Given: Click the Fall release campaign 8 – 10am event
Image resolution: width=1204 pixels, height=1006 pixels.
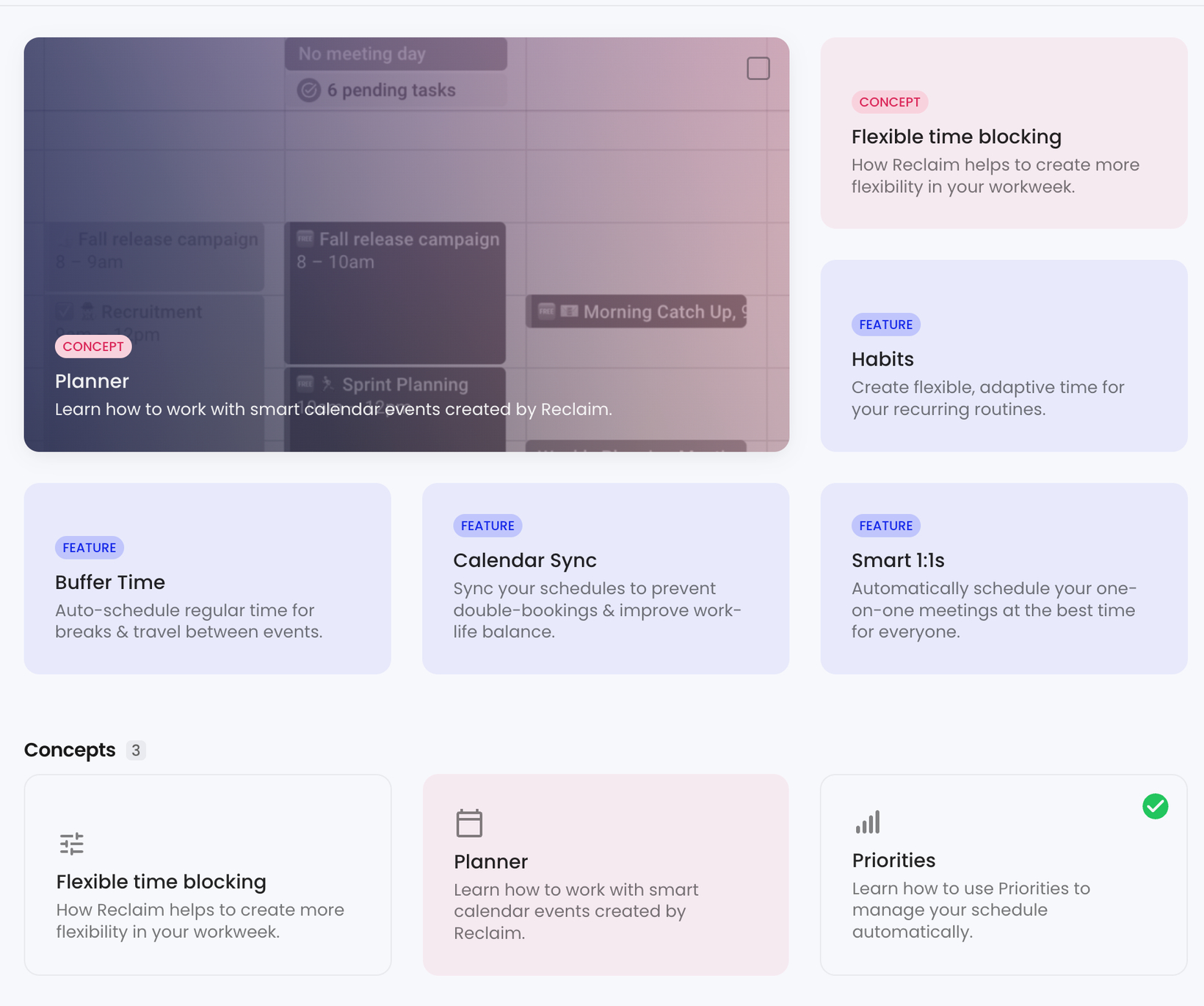Looking at the screenshot, I should [395, 293].
